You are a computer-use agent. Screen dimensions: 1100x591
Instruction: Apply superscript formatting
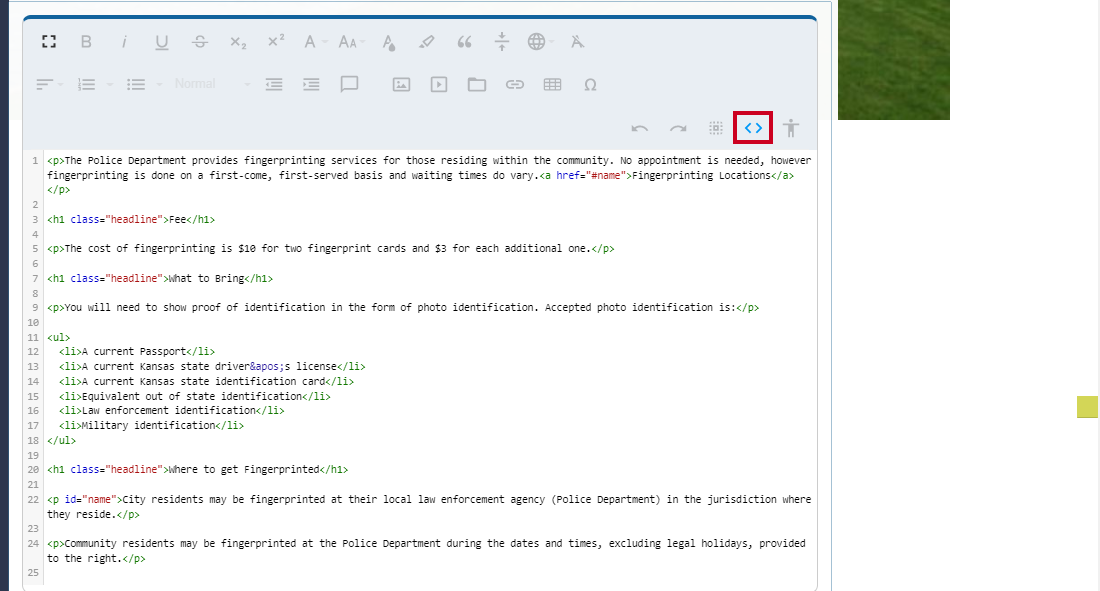(x=276, y=41)
